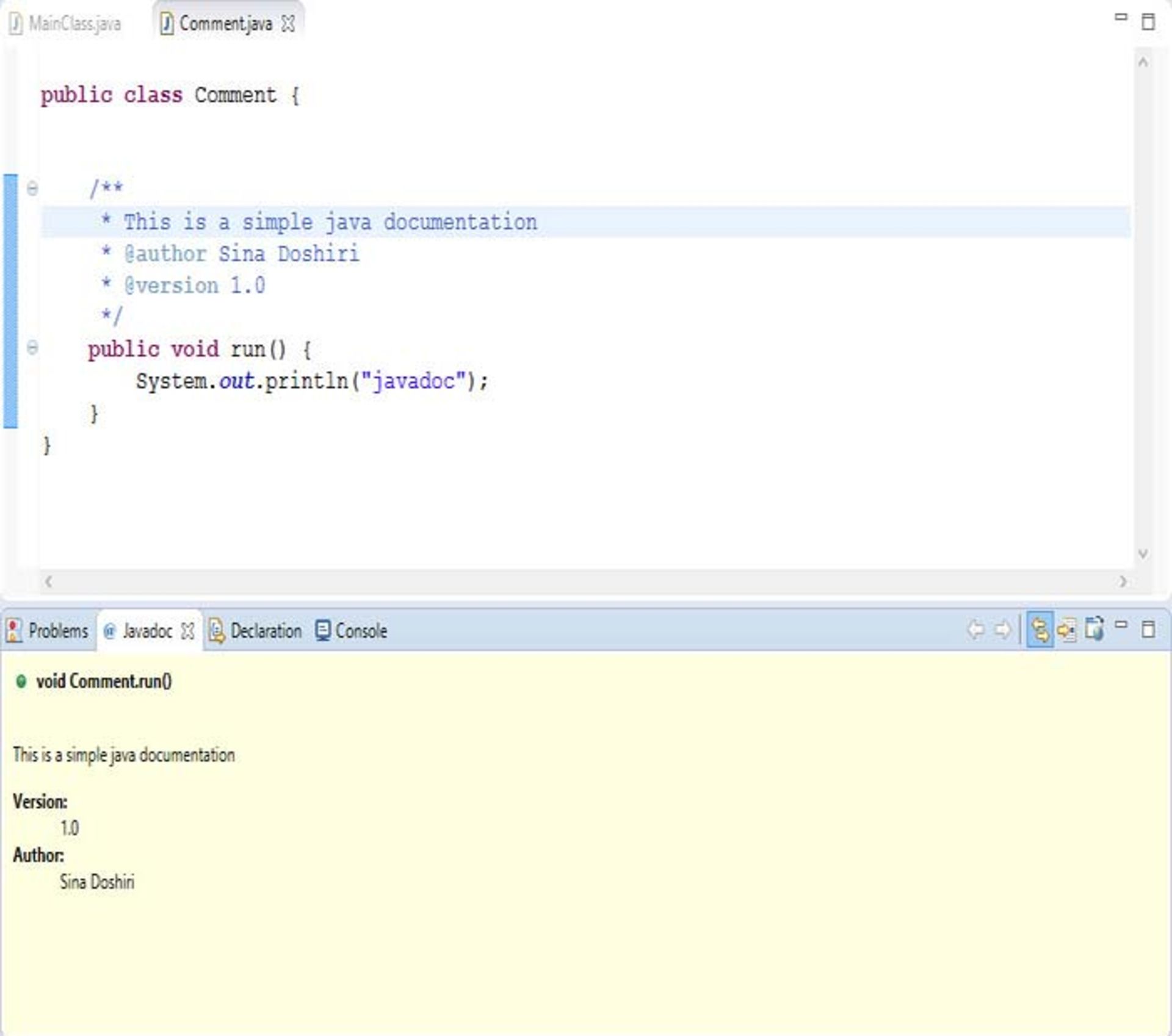
Task: Maximize the Javadoc view panel
Action: point(1148,629)
